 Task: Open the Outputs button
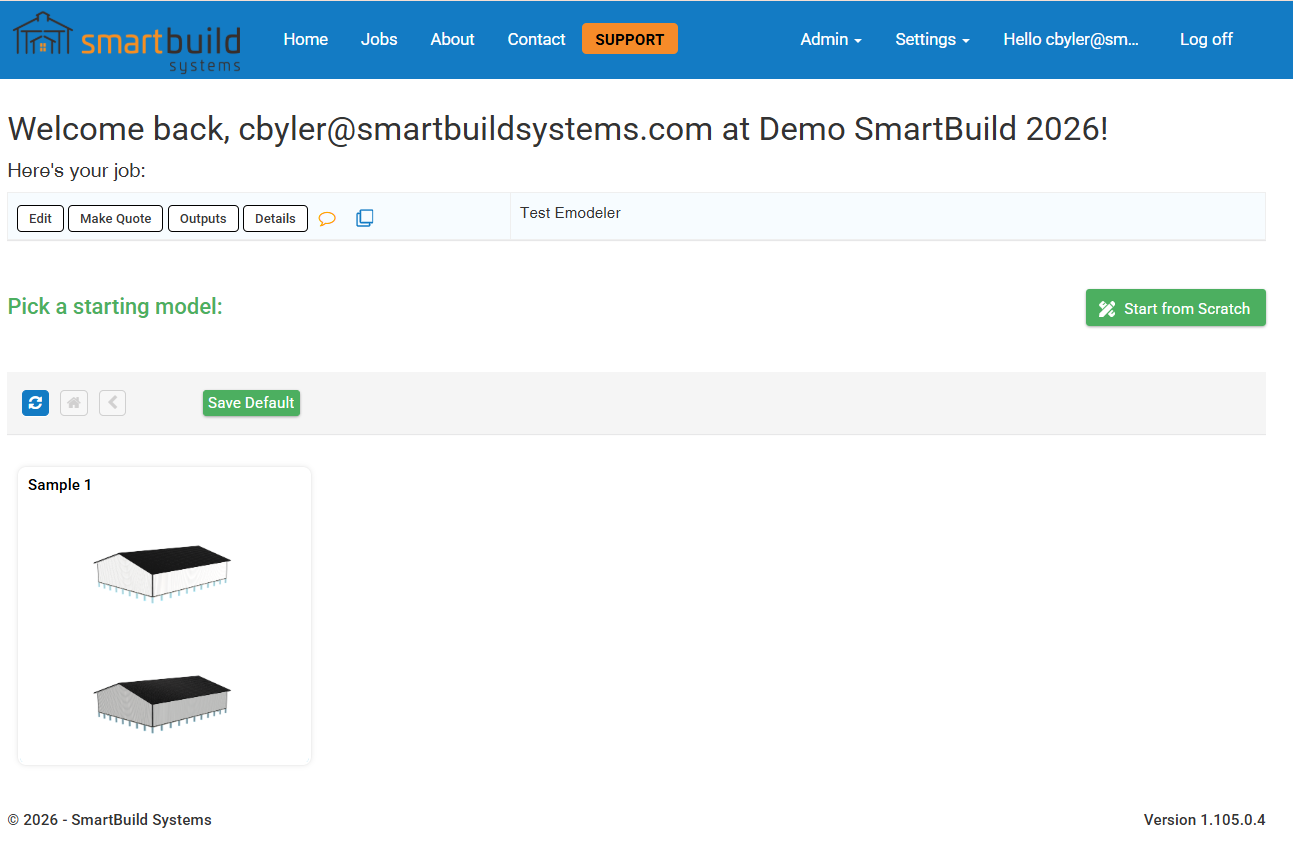(x=203, y=218)
